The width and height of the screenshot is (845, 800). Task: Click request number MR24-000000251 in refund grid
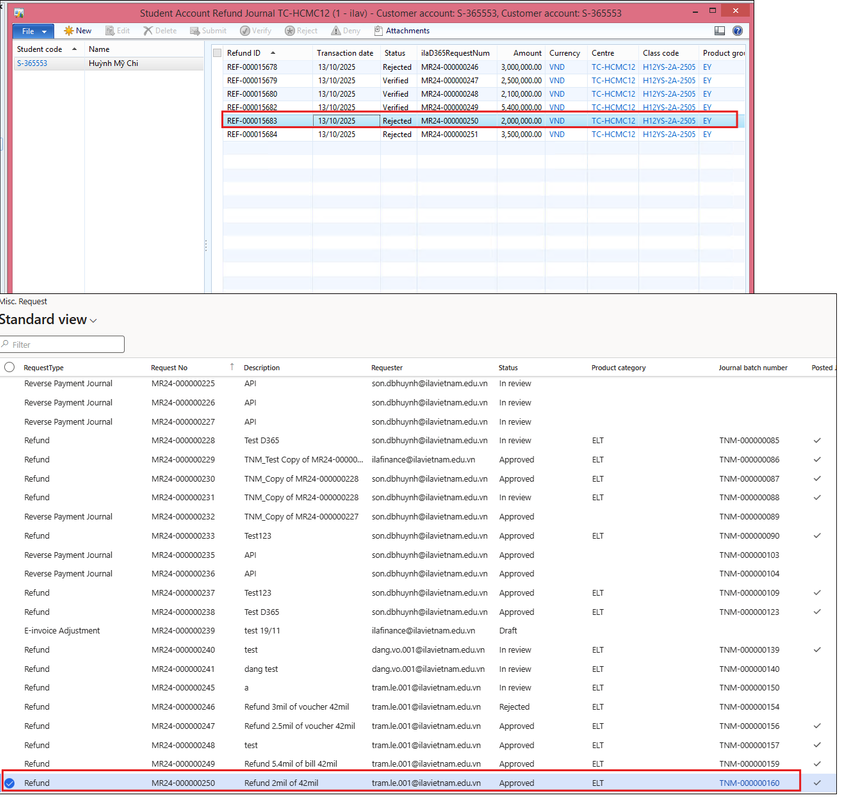(x=449, y=134)
